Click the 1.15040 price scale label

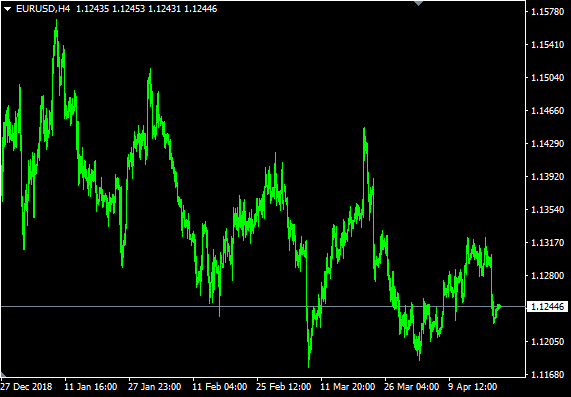[547, 78]
